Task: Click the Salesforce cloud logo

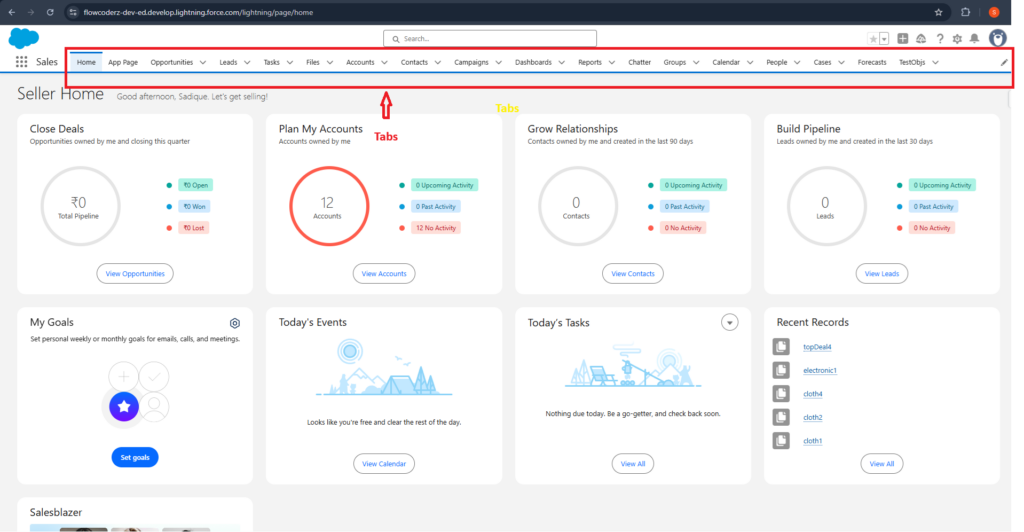Action: coord(23,38)
